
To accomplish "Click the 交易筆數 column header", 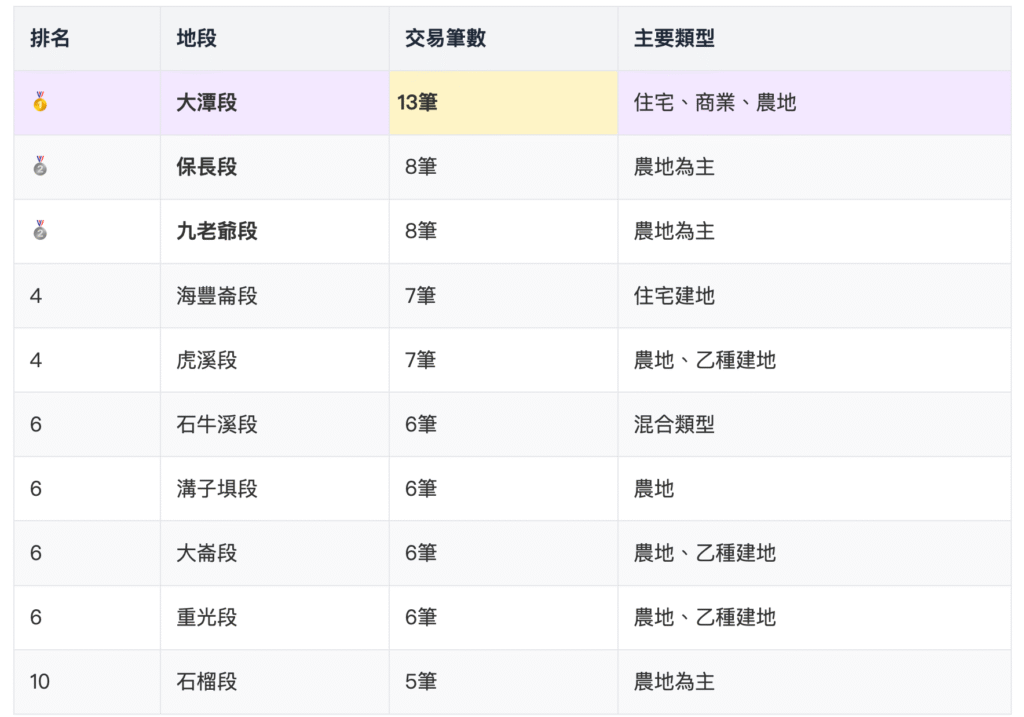I will pyautogui.click(x=443, y=37).
